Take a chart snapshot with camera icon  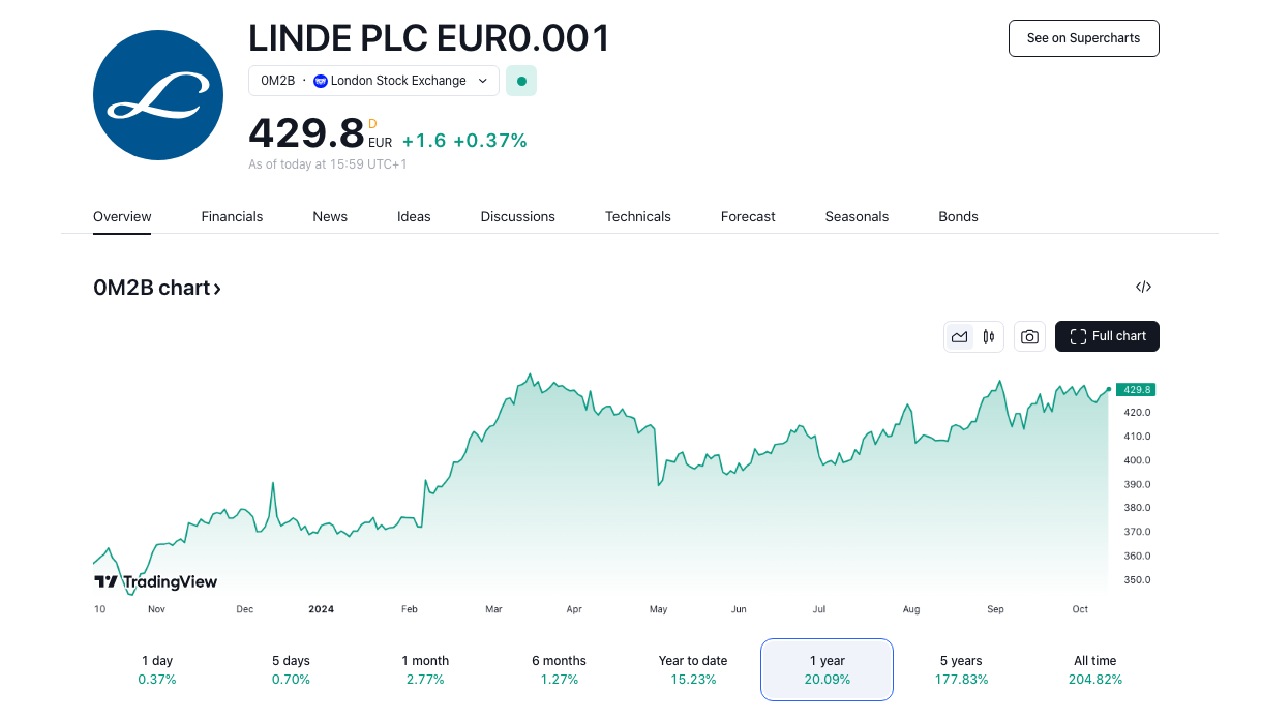point(1030,337)
